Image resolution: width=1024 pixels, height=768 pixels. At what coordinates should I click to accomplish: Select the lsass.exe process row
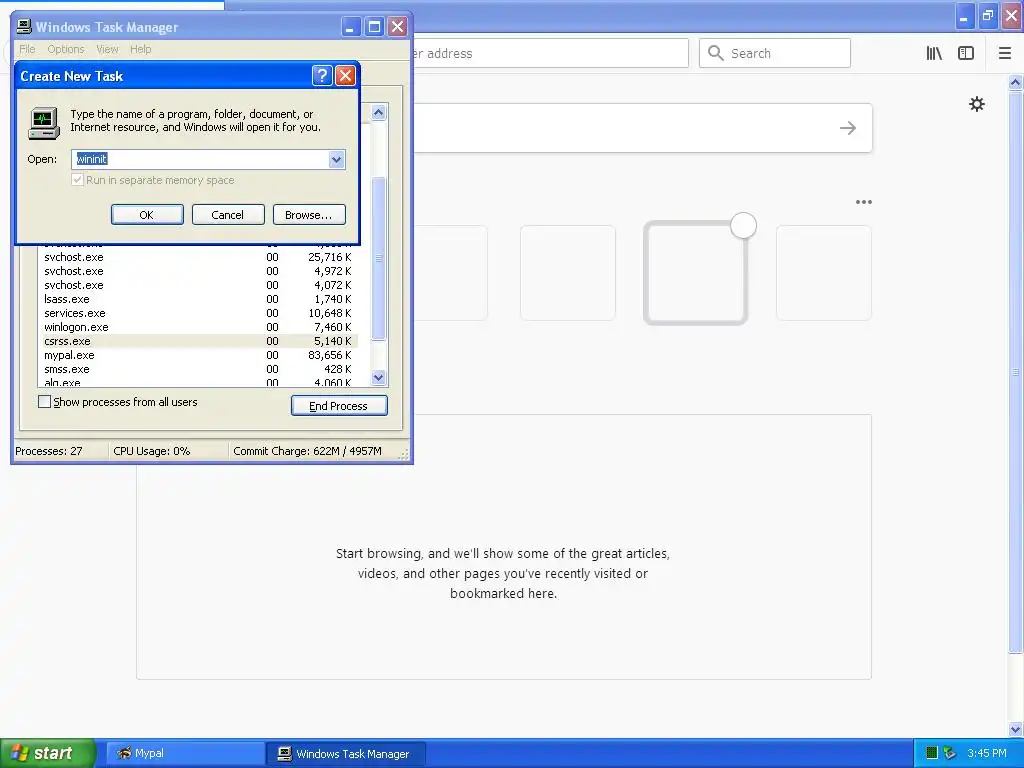tap(198, 299)
